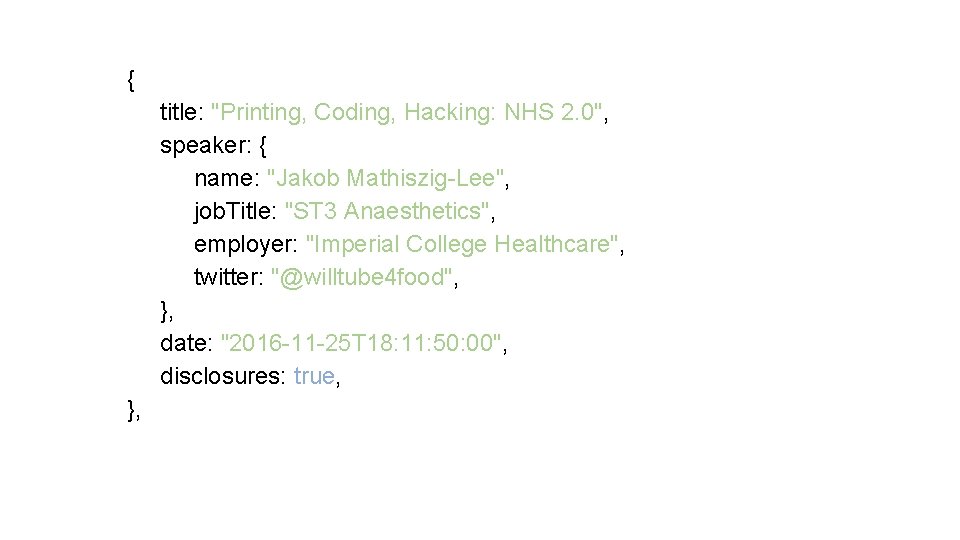Select the "ST3 Anaesthetics" string value
This screenshot has height=540, width=960.
(389, 211)
